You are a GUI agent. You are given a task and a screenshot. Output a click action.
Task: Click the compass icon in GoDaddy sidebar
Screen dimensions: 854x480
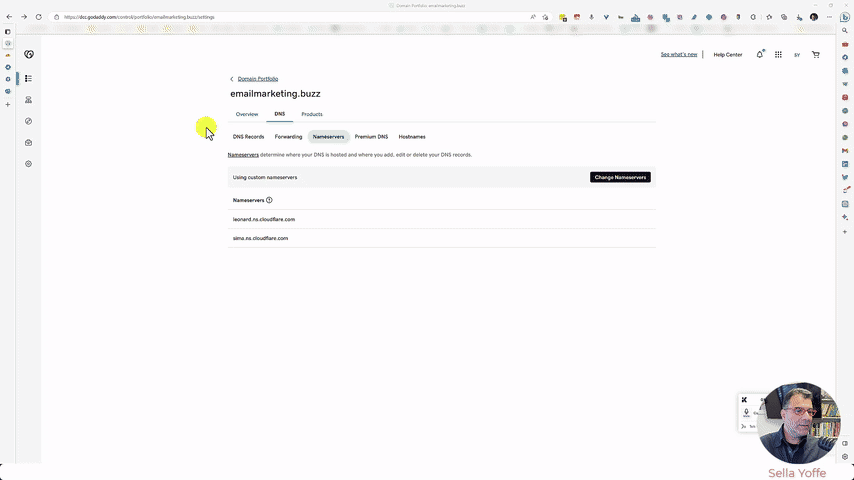[x=28, y=121]
